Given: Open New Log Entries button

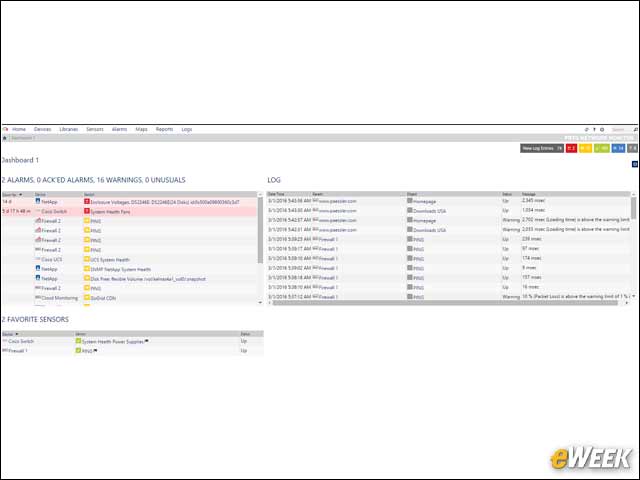Looking at the screenshot, I should (542, 148).
